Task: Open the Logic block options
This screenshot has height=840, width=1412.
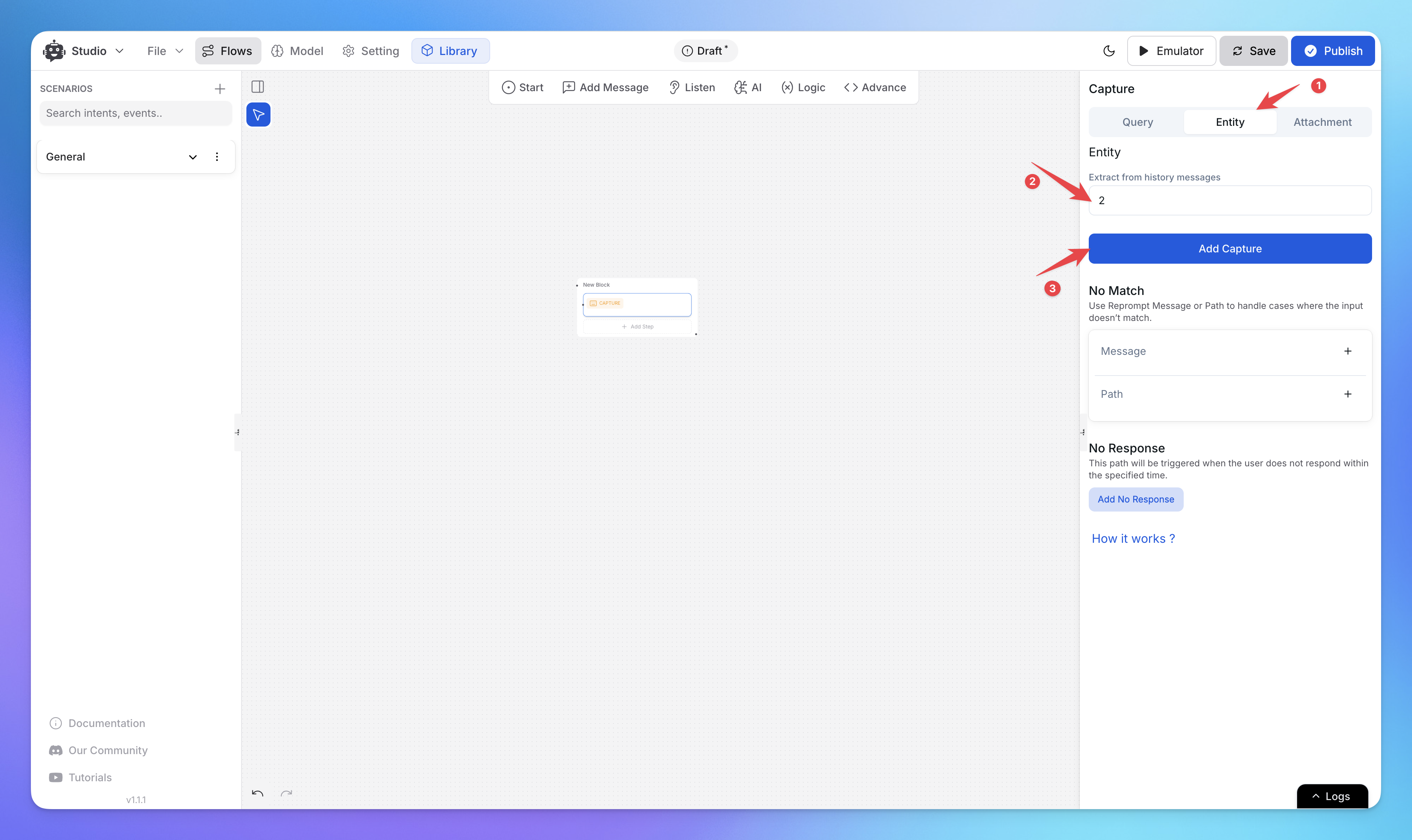Action: [x=802, y=88]
